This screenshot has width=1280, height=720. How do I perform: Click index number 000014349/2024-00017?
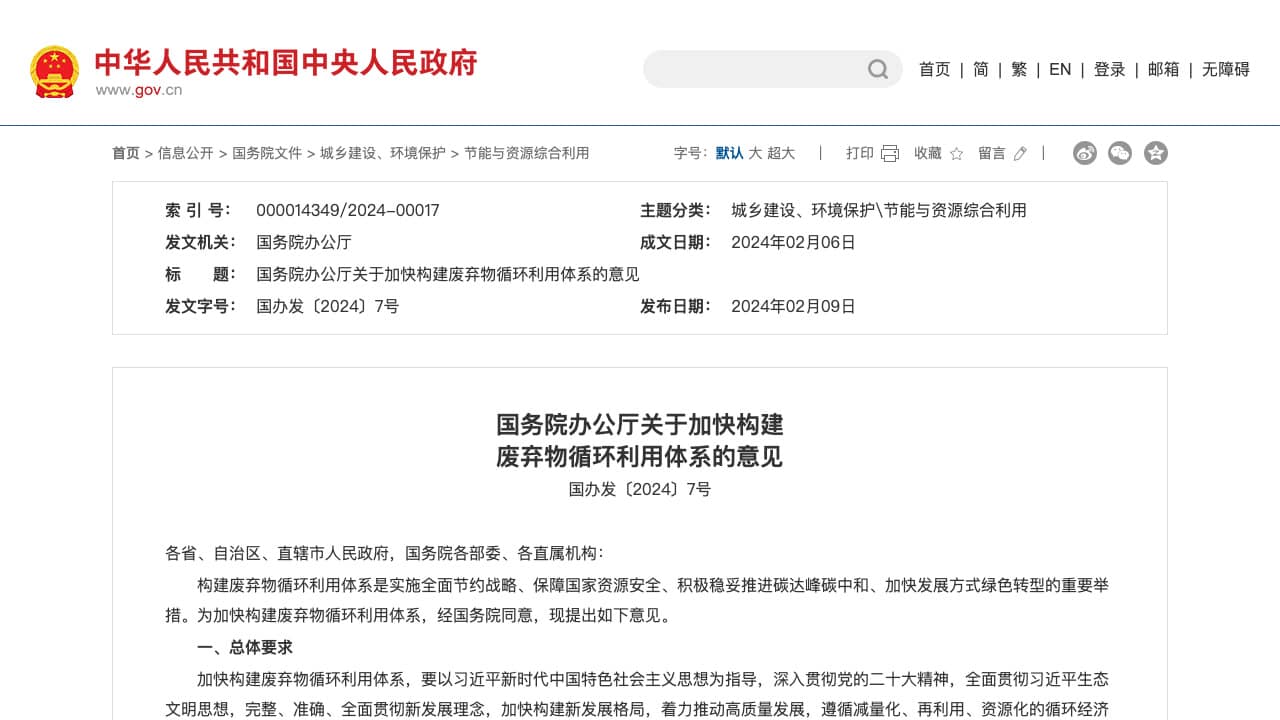coord(348,210)
